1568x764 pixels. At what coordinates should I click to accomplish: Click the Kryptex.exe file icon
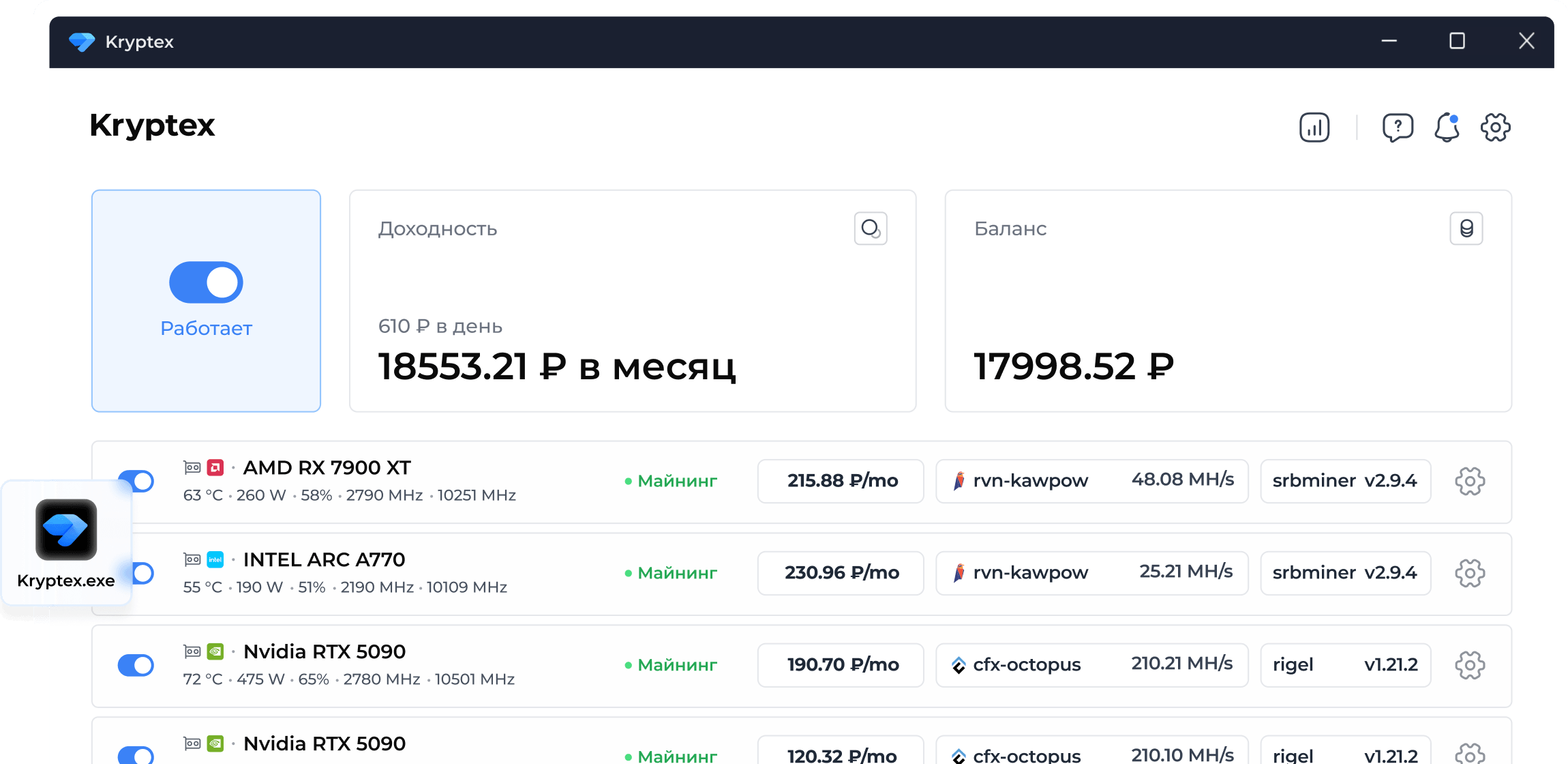[65, 531]
